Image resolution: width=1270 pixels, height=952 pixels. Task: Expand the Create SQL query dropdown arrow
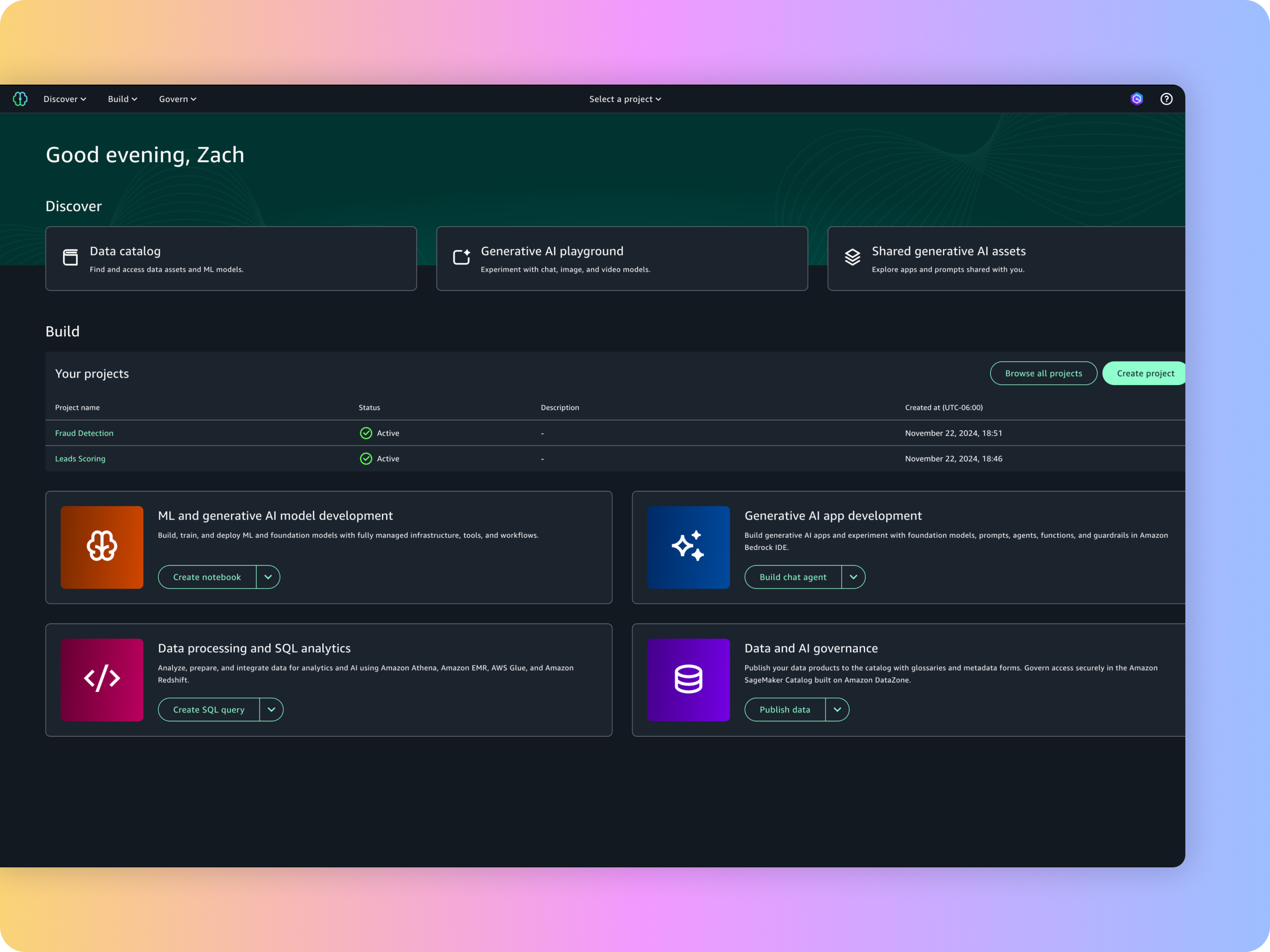click(271, 709)
